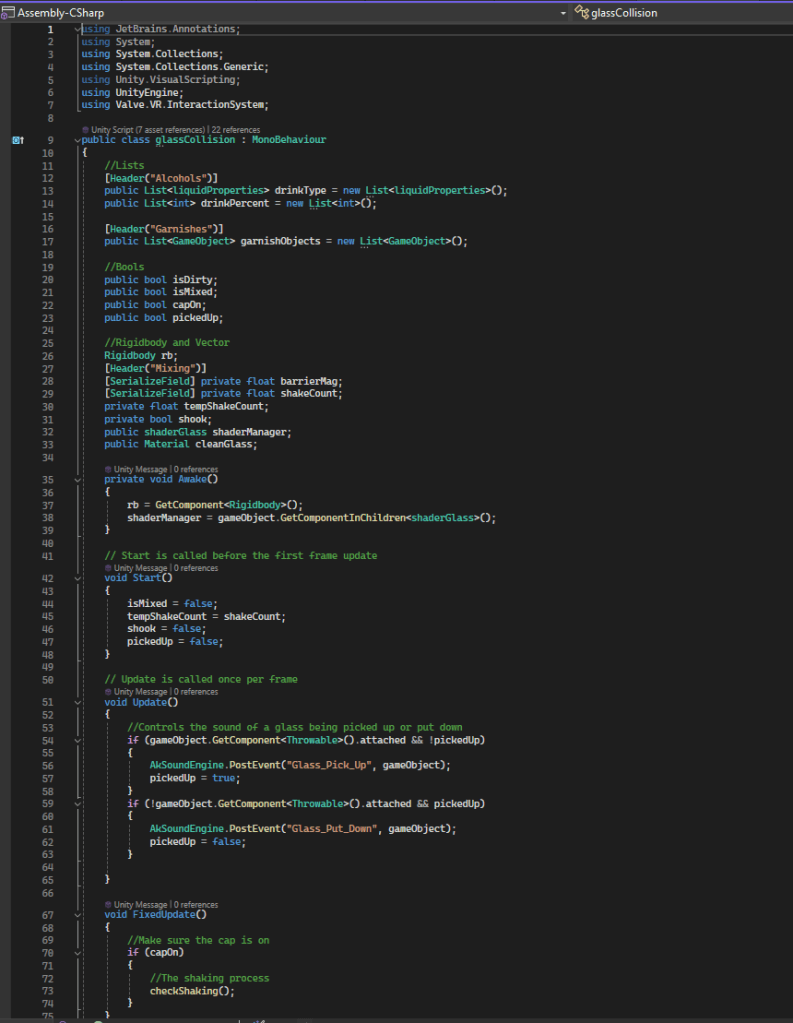This screenshot has width=793, height=1023.
Task: Select line number 54 in the gutter
Action: (48, 739)
